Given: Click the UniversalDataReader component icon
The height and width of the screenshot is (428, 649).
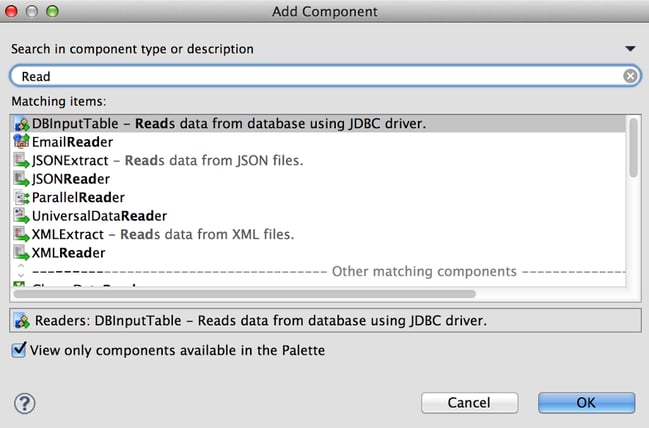Looking at the screenshot, I should pos(22,216).
